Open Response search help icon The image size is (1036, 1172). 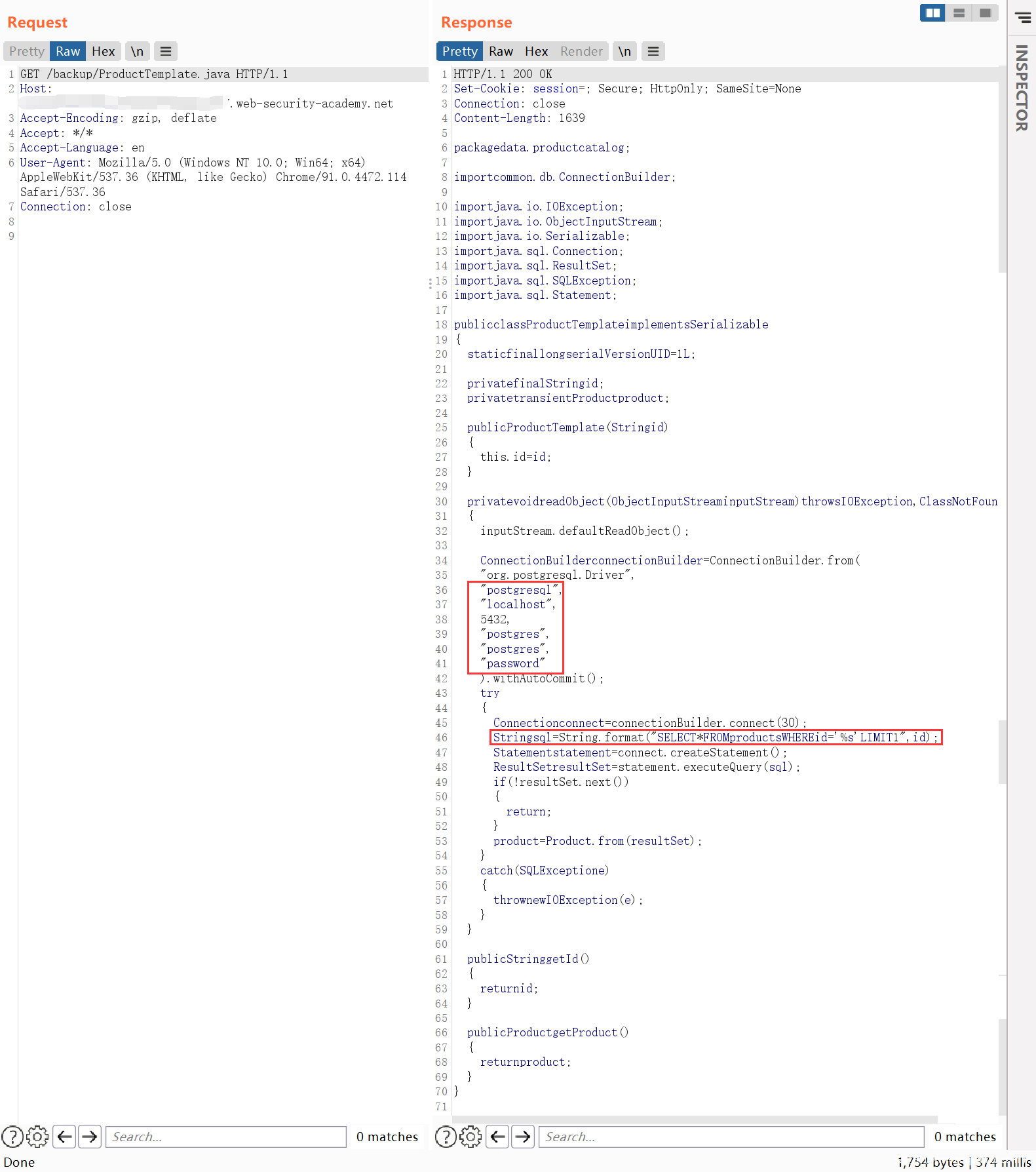(446, 1136)
